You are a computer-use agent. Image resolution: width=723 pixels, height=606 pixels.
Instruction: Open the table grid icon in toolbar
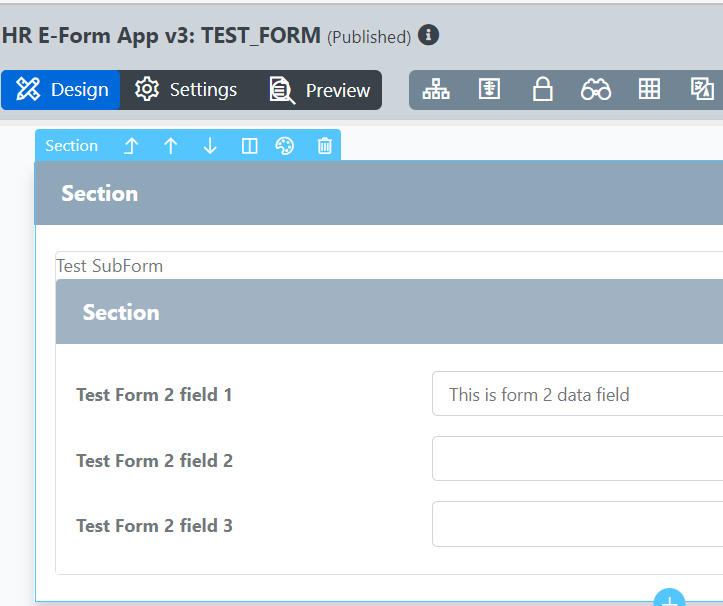tap(649, 89)
